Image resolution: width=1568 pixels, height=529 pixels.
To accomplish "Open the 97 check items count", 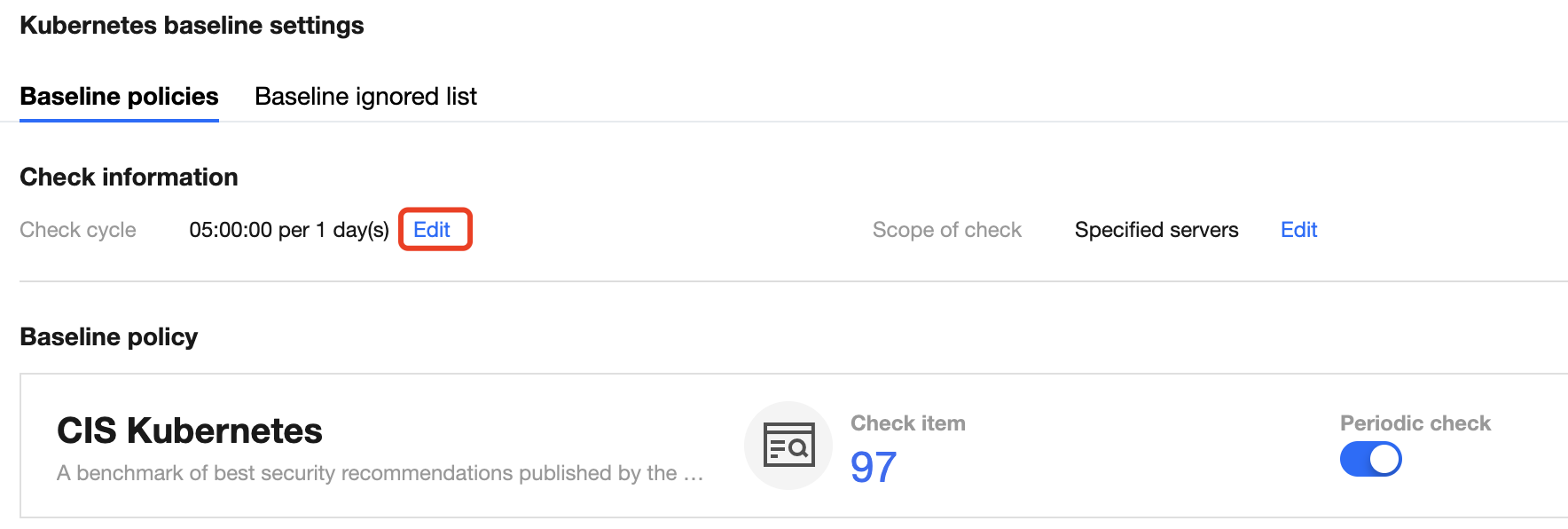I will [874, 467].
